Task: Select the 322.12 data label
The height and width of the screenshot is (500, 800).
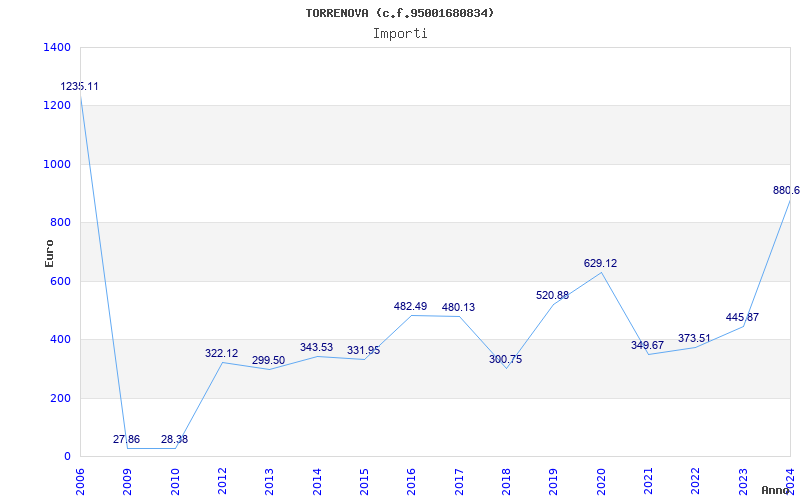Action: [x=221, y=353]
